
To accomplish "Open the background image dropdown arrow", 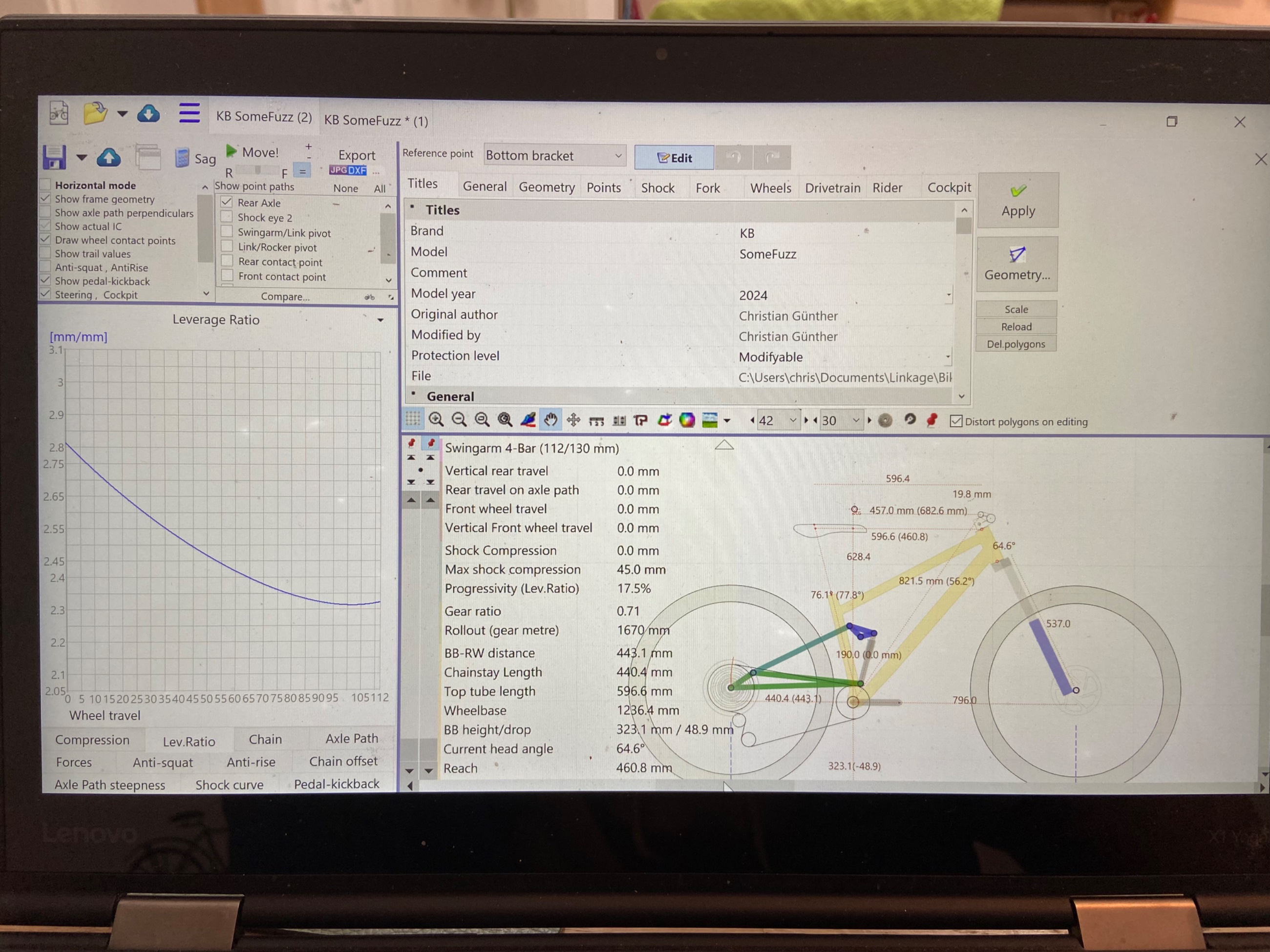I will (727, 421).
